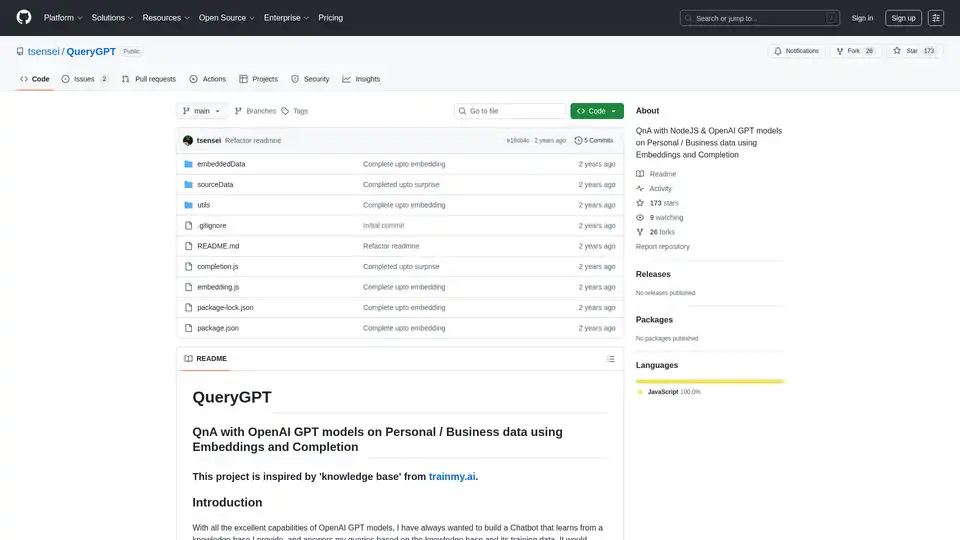Expand the Platform menu
Viewport: 960px width, 540px height.
[62, 18]
